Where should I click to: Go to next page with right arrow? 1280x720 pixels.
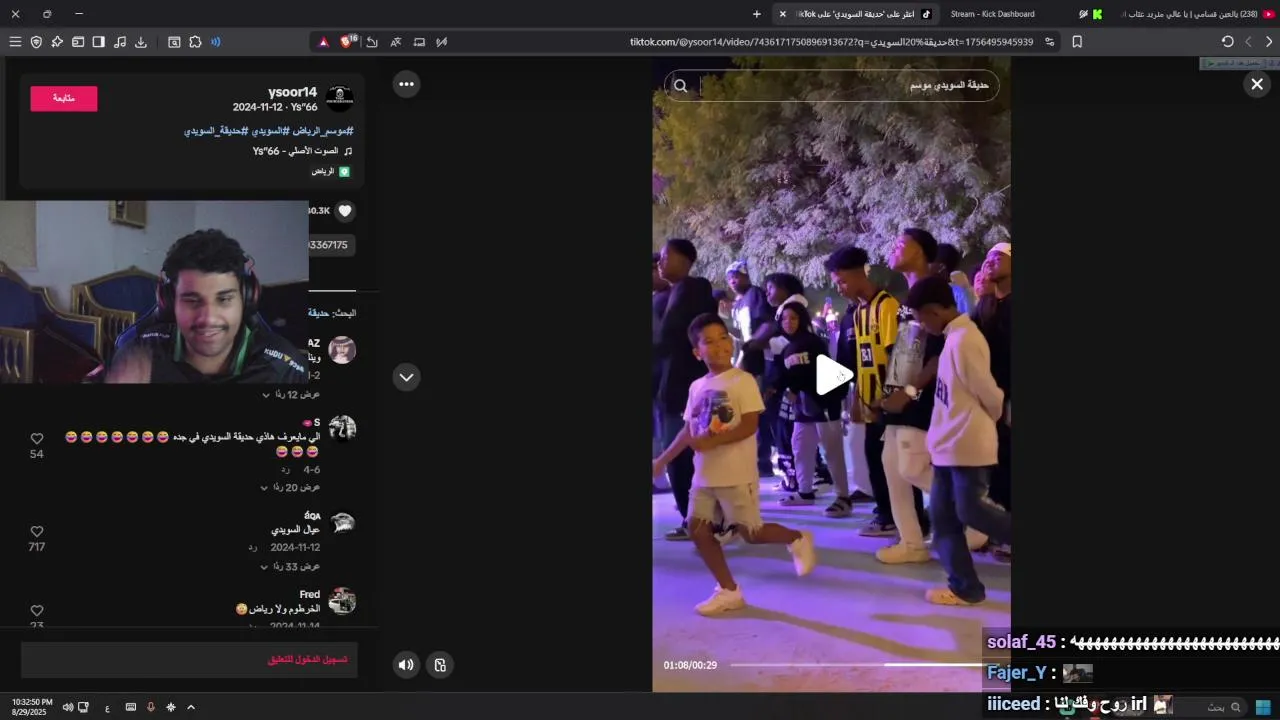tap(1269, 42)
